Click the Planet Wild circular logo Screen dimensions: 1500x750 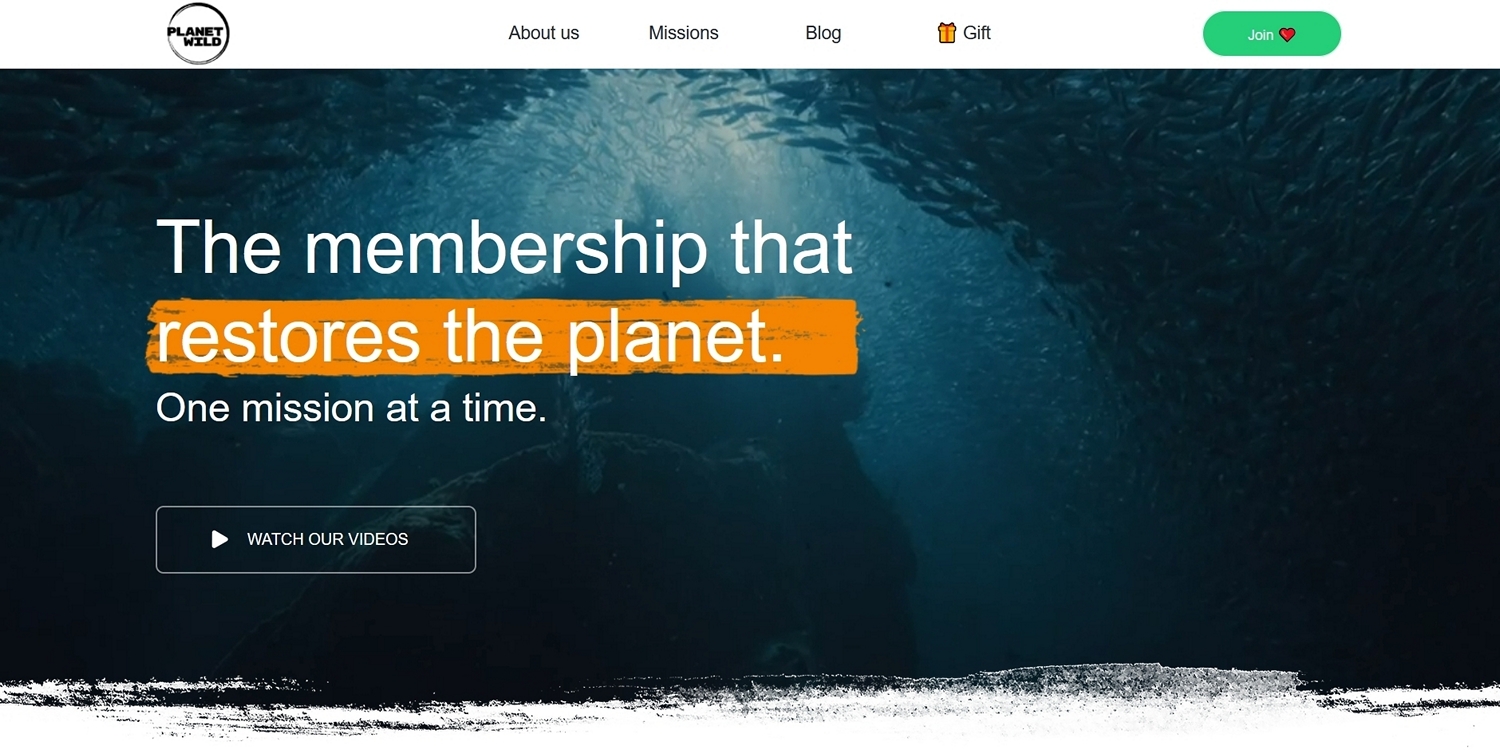coord(198,33)
